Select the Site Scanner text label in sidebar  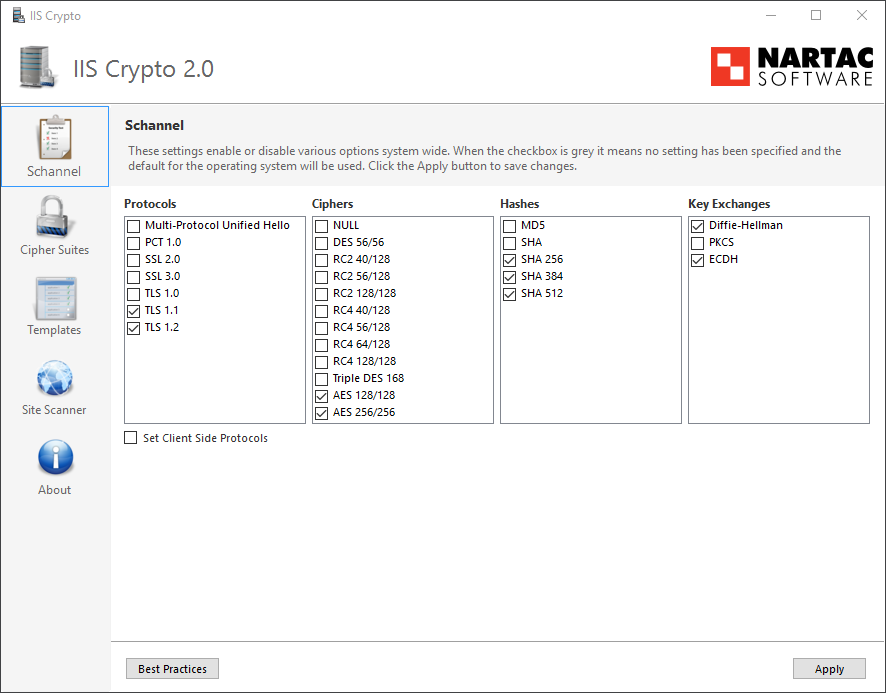[54, 410]
